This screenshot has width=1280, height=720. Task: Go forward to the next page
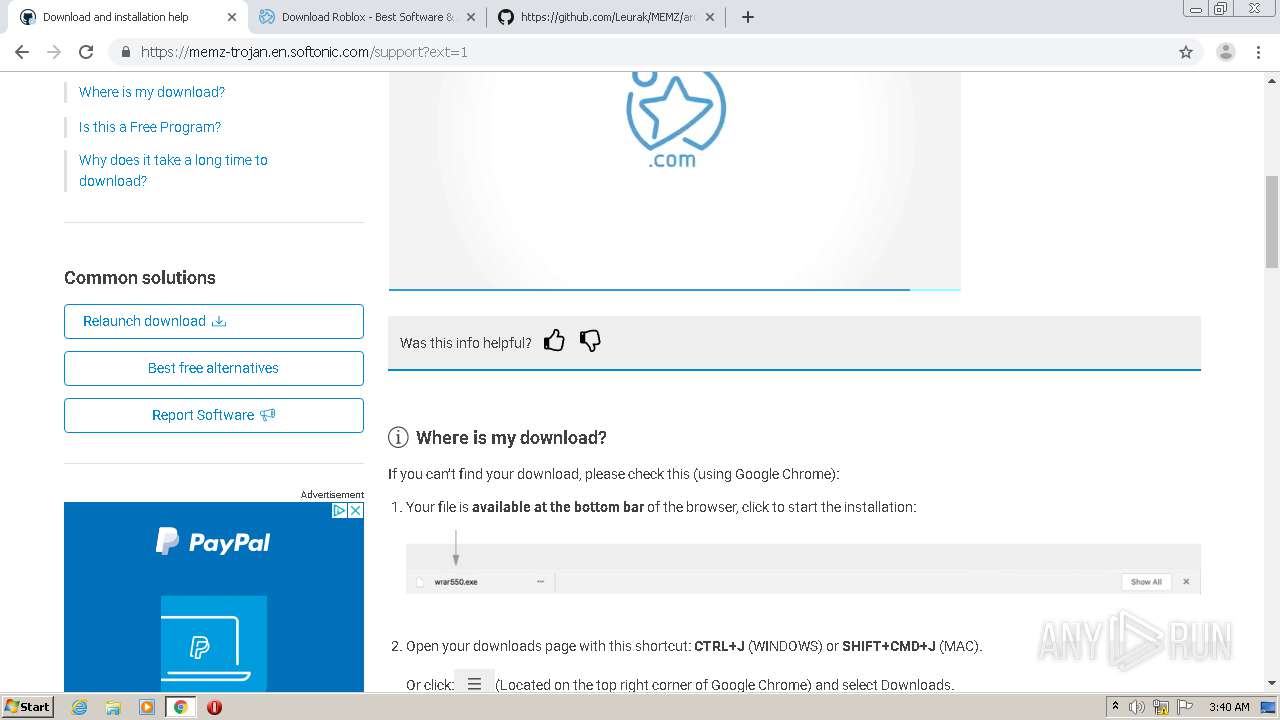coord(54,52)
